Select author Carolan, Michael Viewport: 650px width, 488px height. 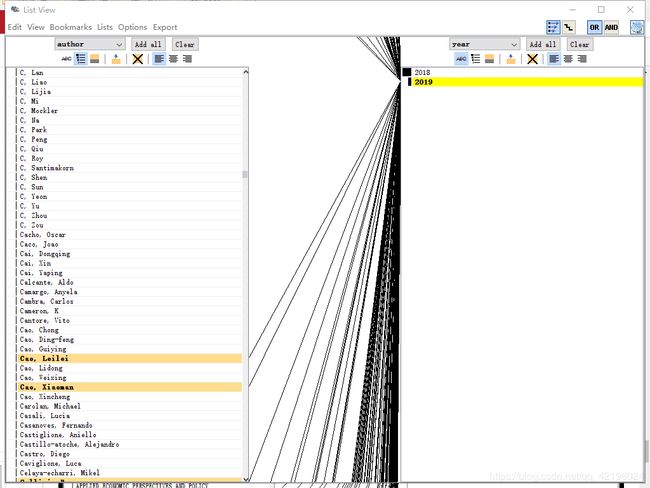pyautogui.click(x=130, y=406)
